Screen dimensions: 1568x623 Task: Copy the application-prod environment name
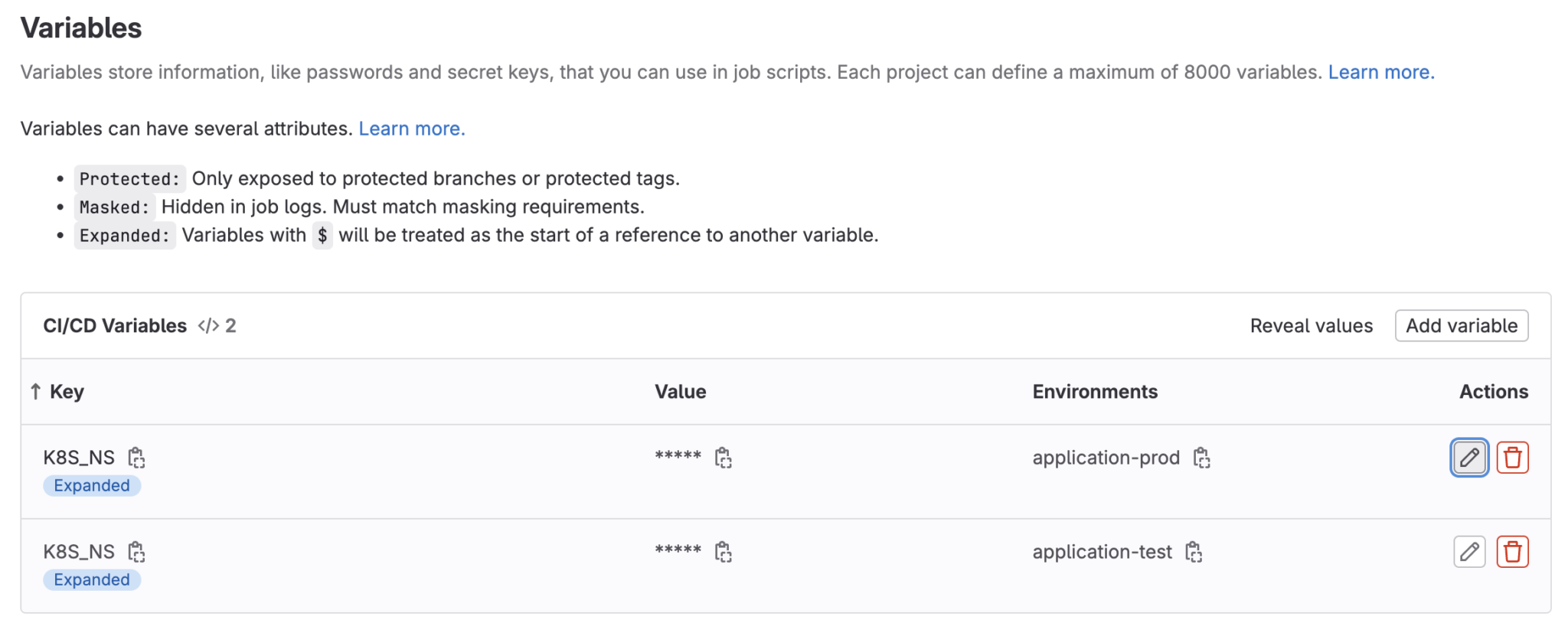pos(1201,458)
